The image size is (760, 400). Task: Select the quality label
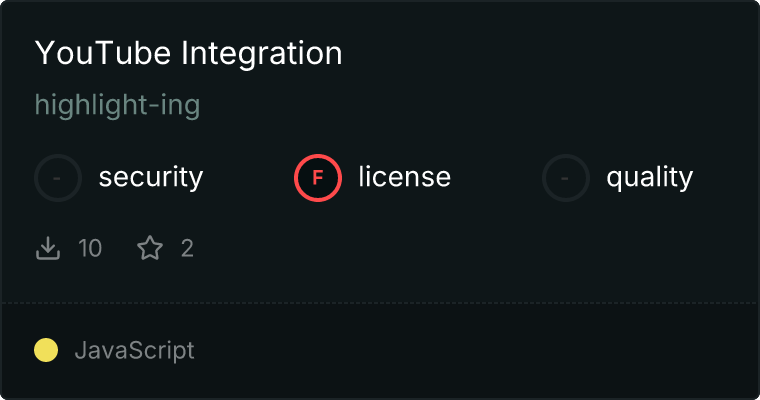pyautogui.click(x=649, y=178)
